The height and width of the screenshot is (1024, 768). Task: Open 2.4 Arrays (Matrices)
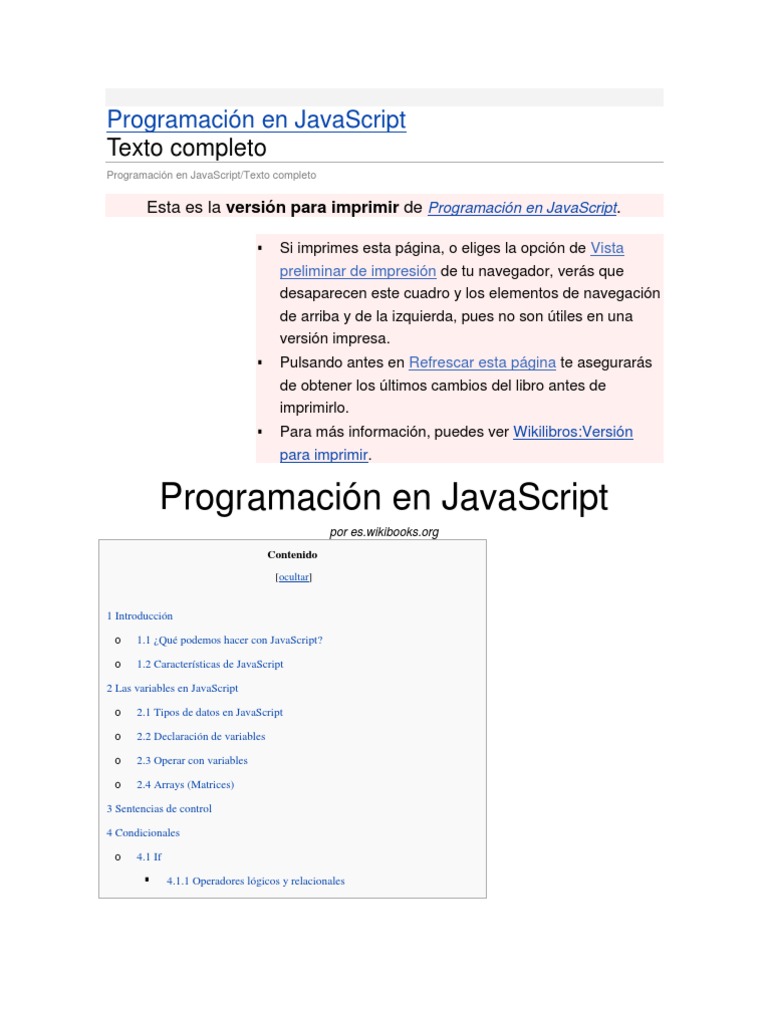coord(185,785)
